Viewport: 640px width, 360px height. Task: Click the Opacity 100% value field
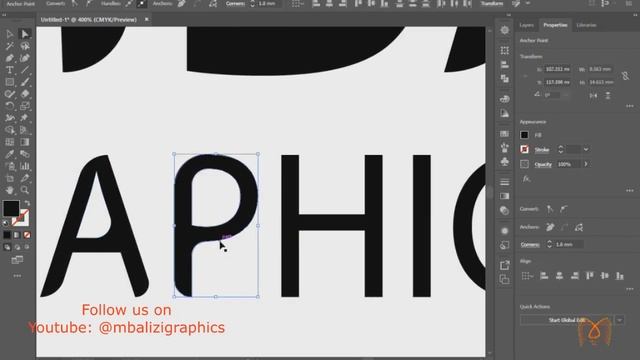569,164
